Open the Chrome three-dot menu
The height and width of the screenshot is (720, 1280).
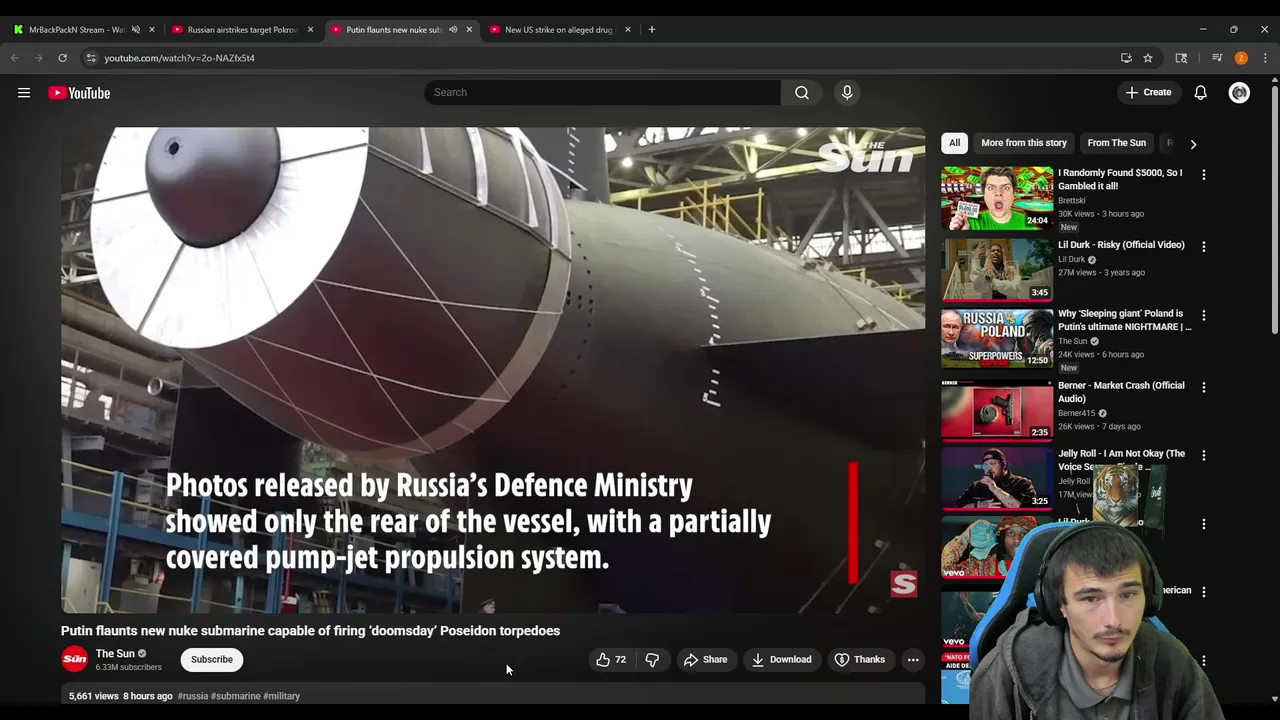click(x=1265, y=58)
